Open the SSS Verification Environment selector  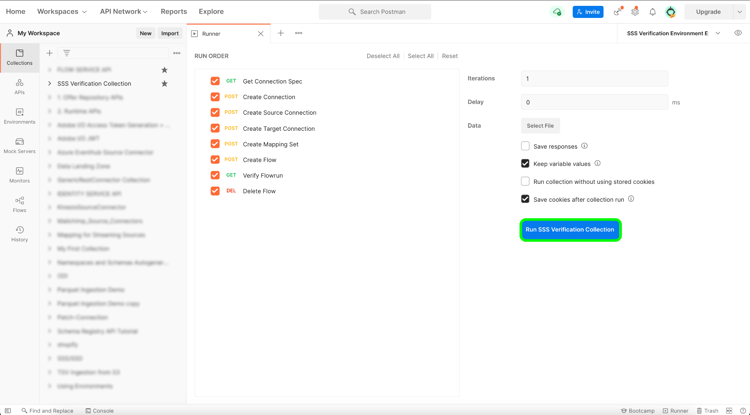coord(673,33)
